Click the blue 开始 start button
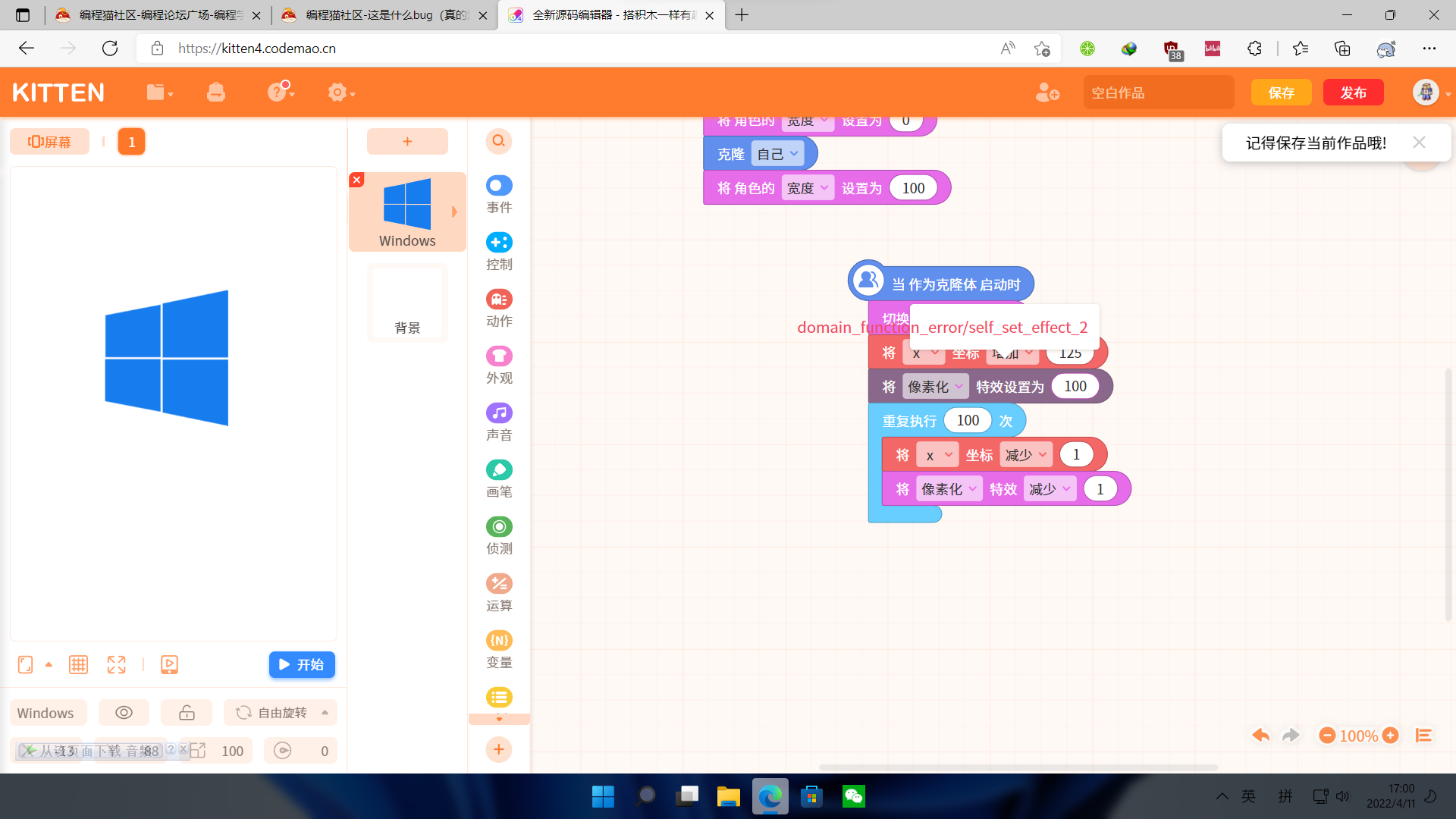This screenshot has width=1456, height=819. click(302, 665)
